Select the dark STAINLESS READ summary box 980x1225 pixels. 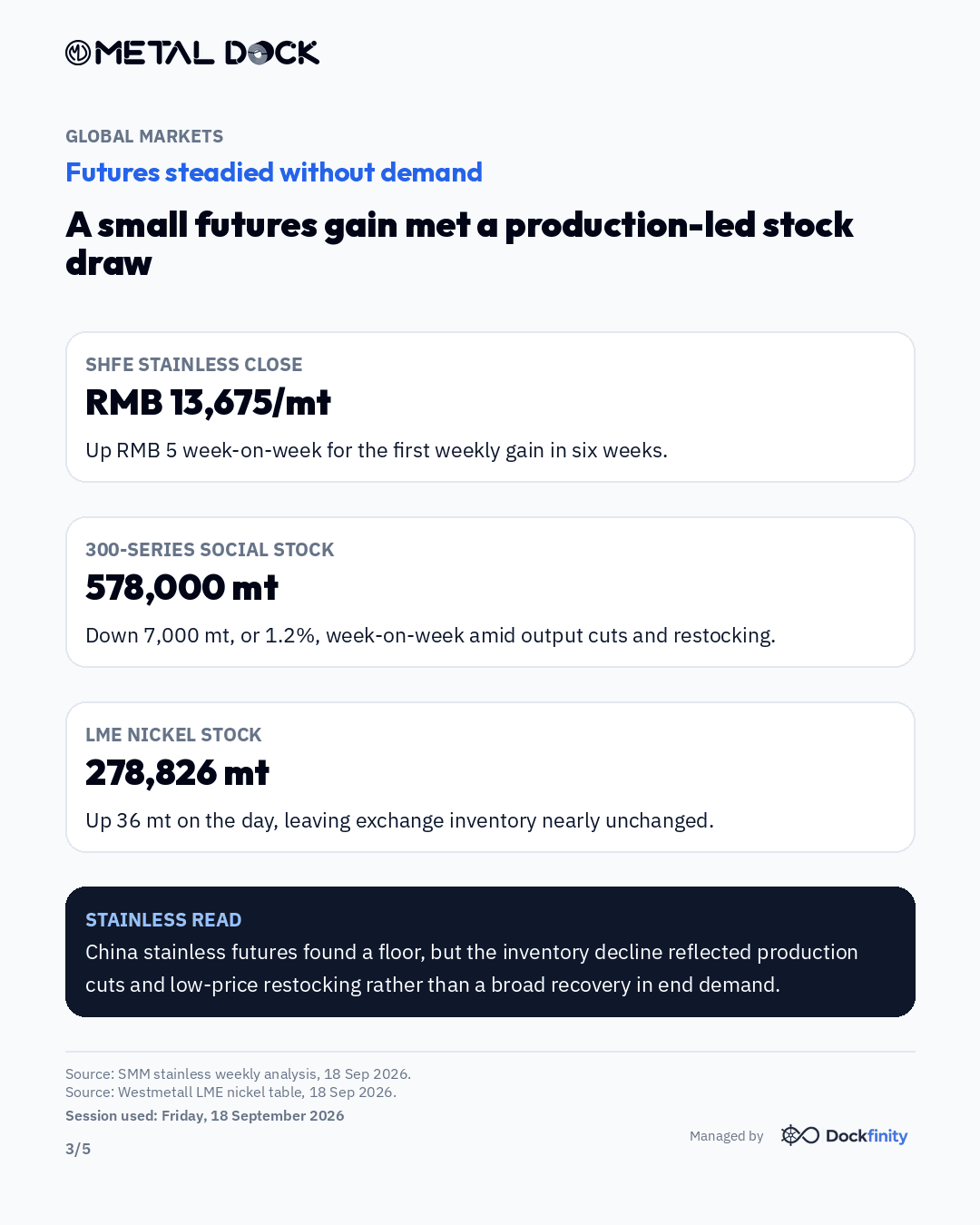(490, 952)
